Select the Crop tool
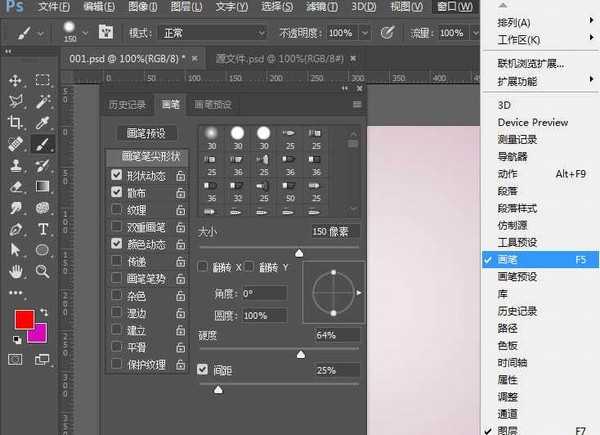 15,122
